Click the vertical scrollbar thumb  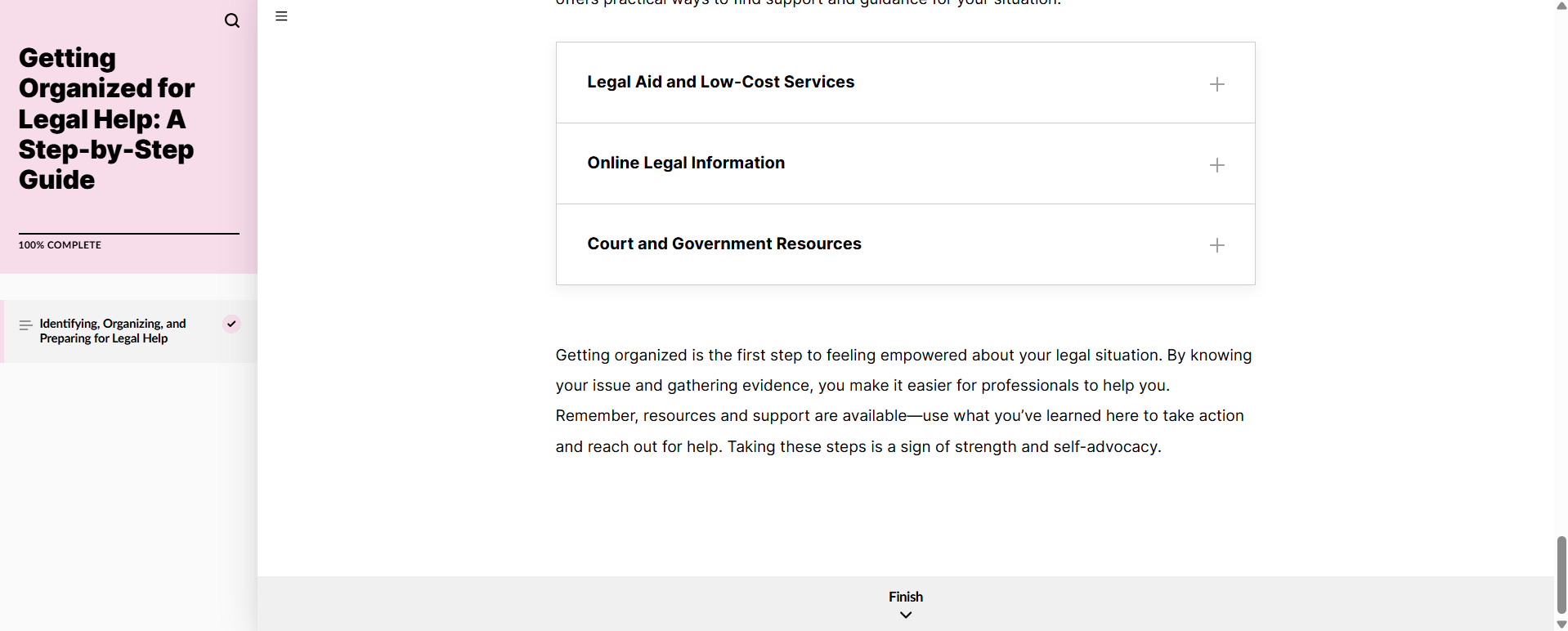click(x=1561, y=575)
